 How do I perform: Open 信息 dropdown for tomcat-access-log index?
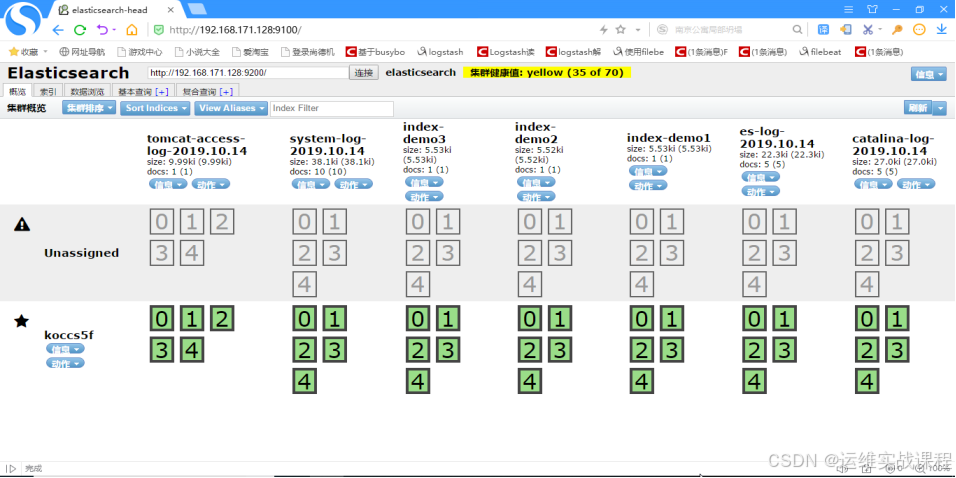pyautogui.click(x=168, y=184)
